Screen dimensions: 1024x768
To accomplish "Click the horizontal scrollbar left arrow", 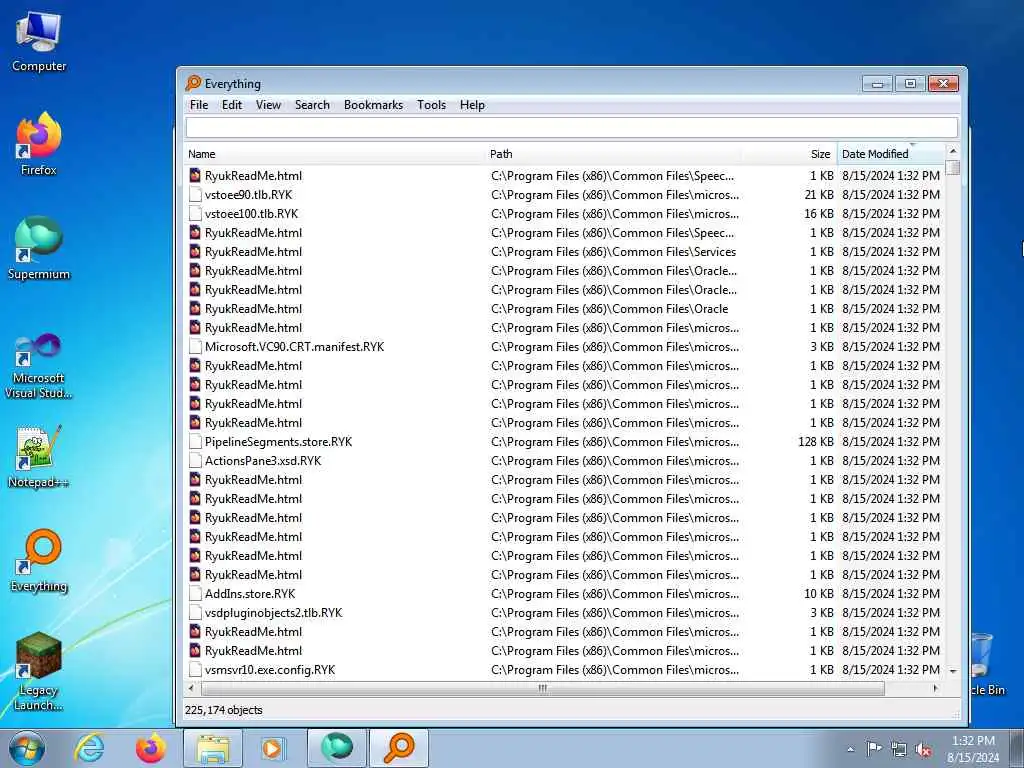I will pyautogui.click(x=191, y=688).
